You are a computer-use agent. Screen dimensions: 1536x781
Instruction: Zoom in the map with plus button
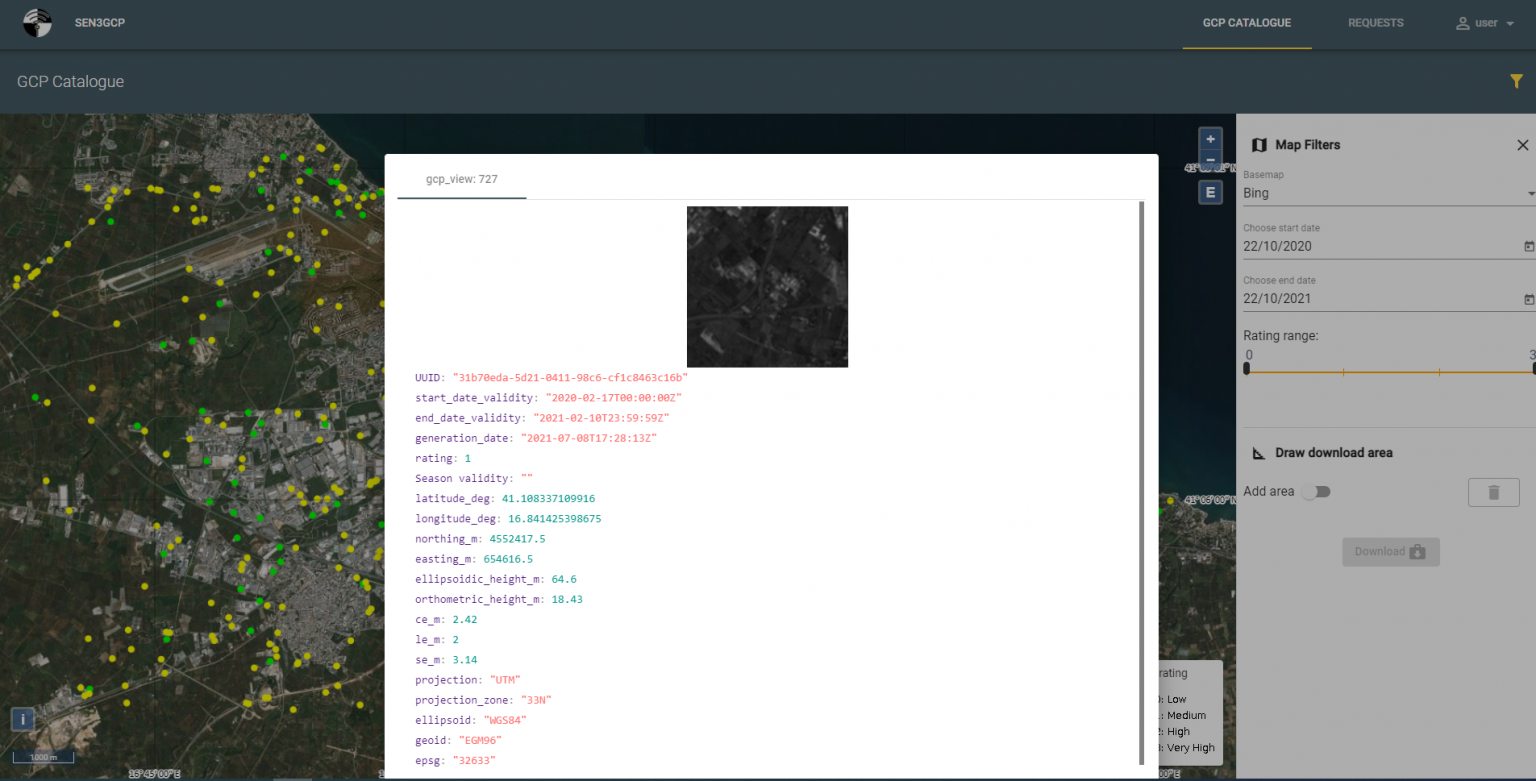click(x=1210, y=139)
